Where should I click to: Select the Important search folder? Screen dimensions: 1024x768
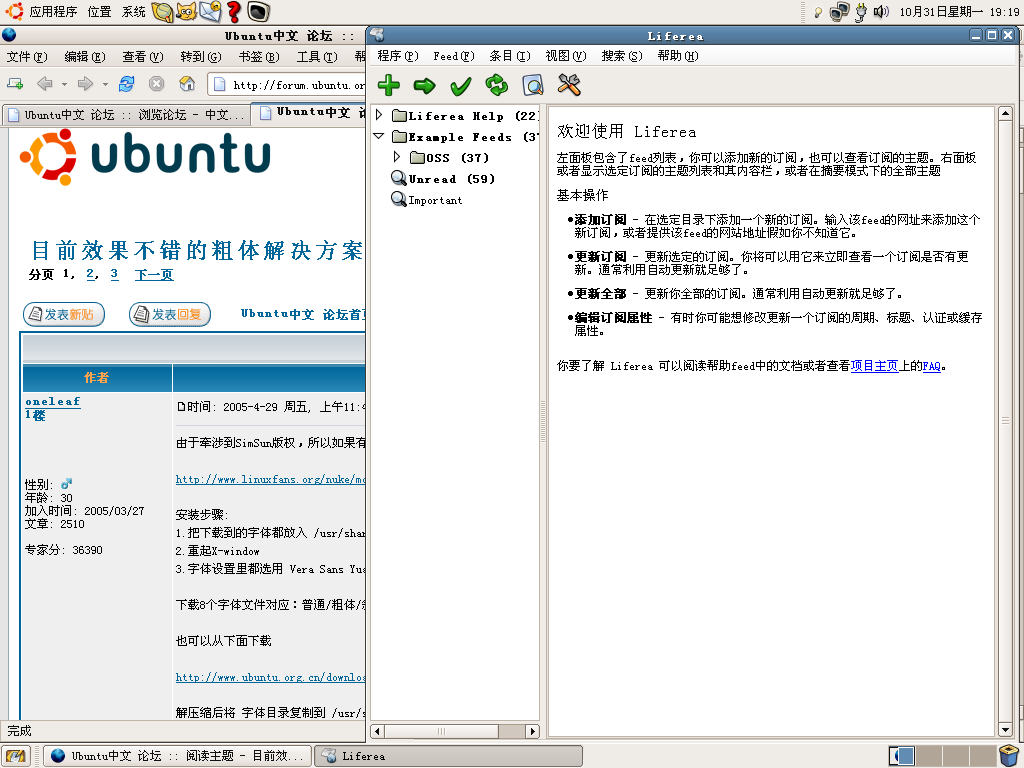click(x=426, y=199)
